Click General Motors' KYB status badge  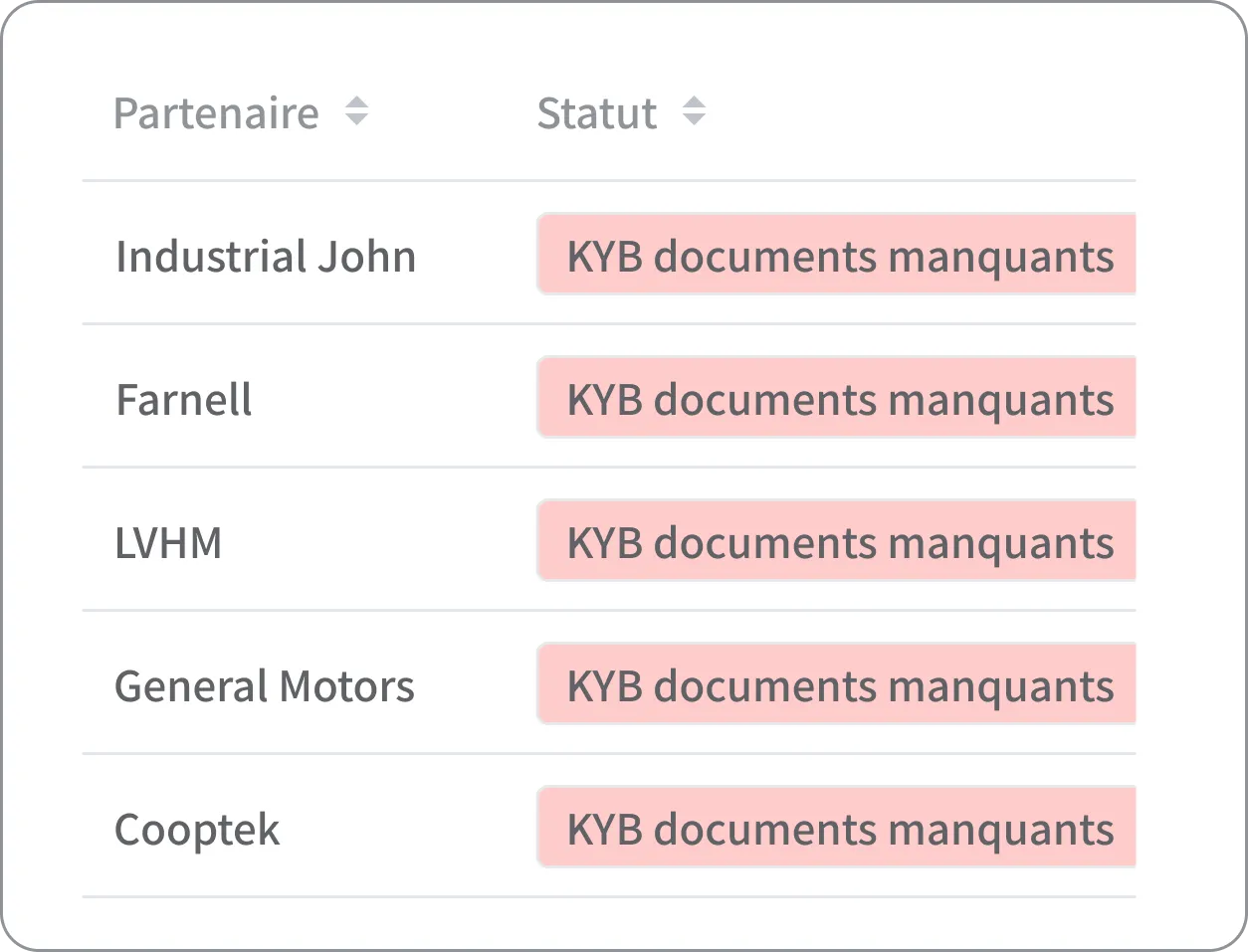pyautogui.click(x=837, y=684)
